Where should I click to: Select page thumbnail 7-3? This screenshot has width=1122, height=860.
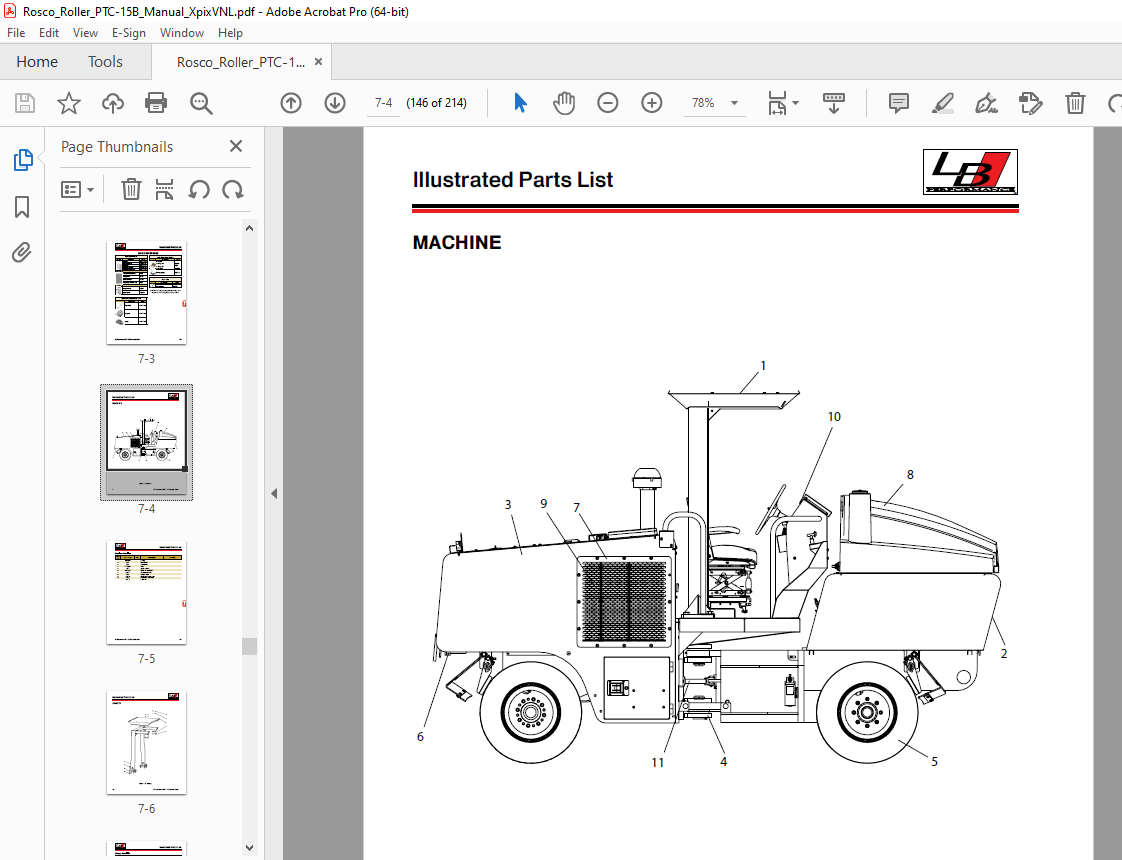[x=147, y=293]
